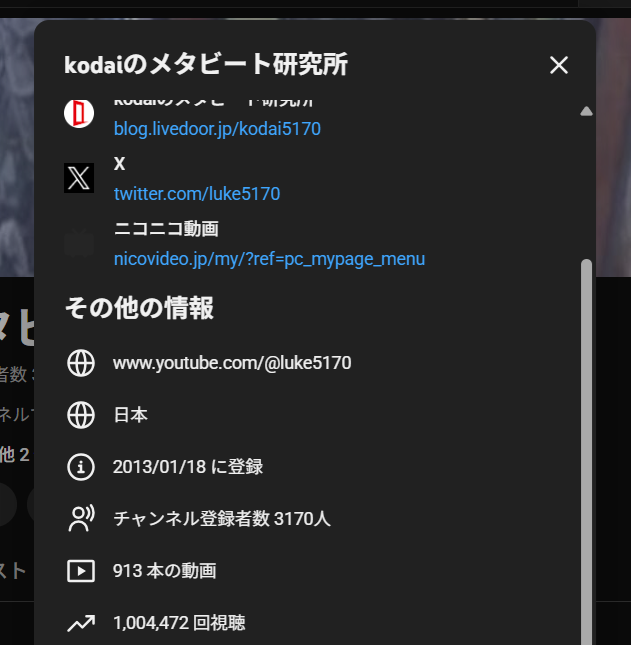Click the 2013/01/18 に登録 text
The height and width of the screenshot is (645, 631).
pyautogui.click(x=188, y=467)
